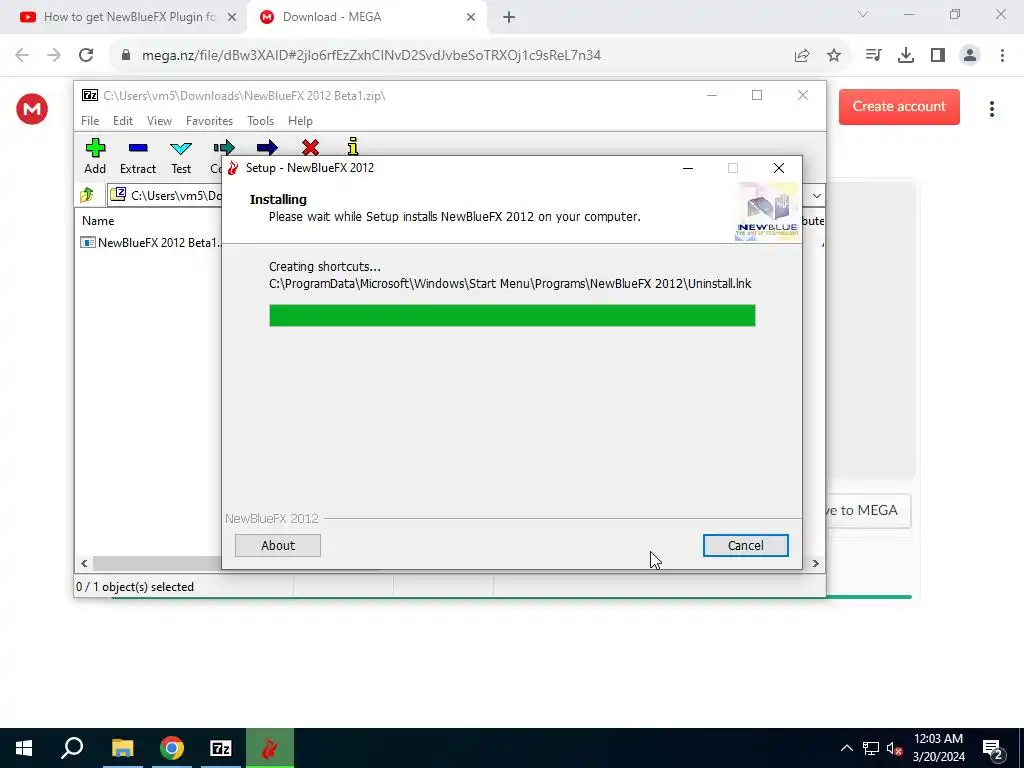This screenshot has height=768, width=1024.
Task: Bookmark this page with the star icon
Action: 834,56
